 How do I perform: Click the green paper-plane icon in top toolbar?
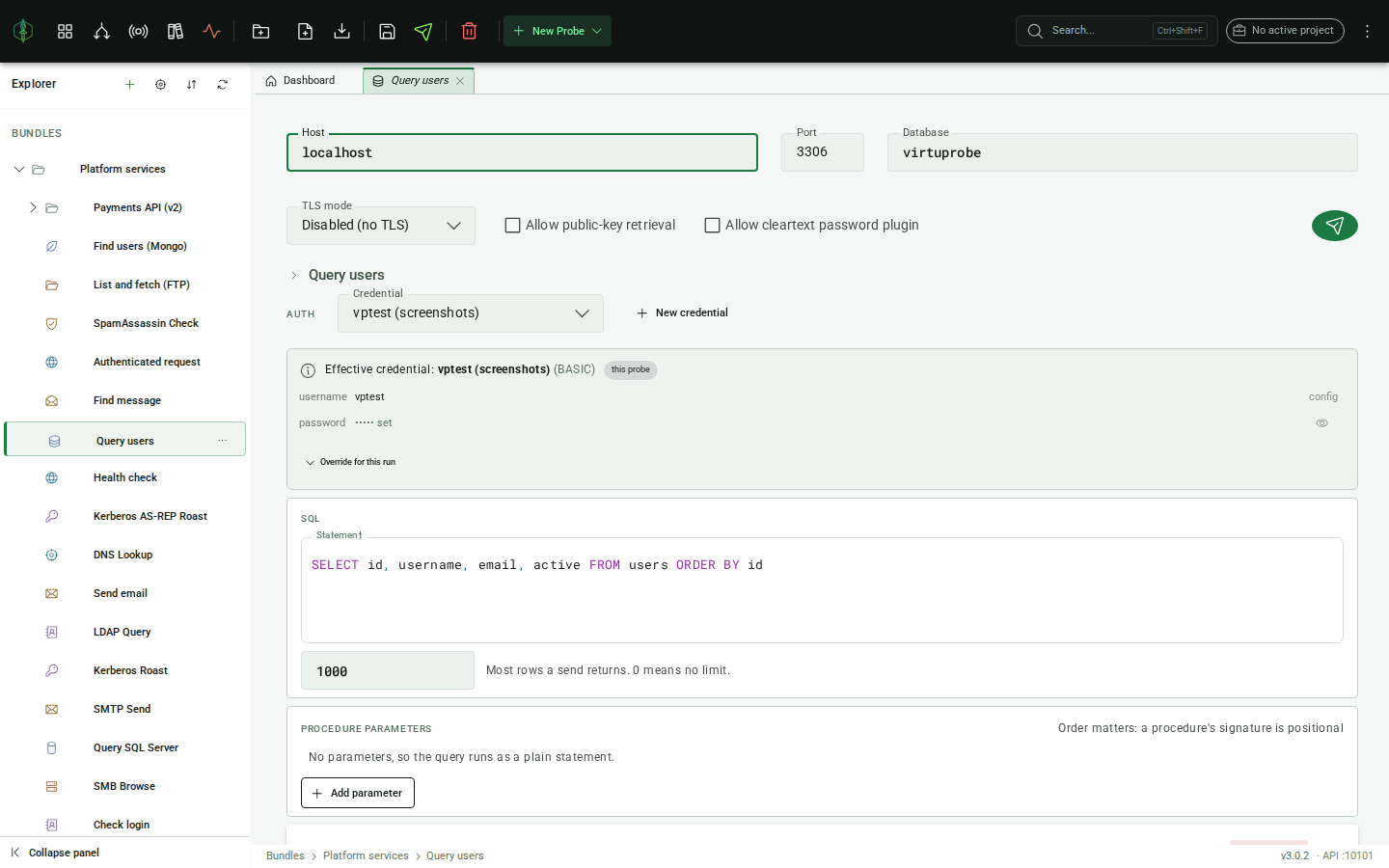tap(423, 31)
